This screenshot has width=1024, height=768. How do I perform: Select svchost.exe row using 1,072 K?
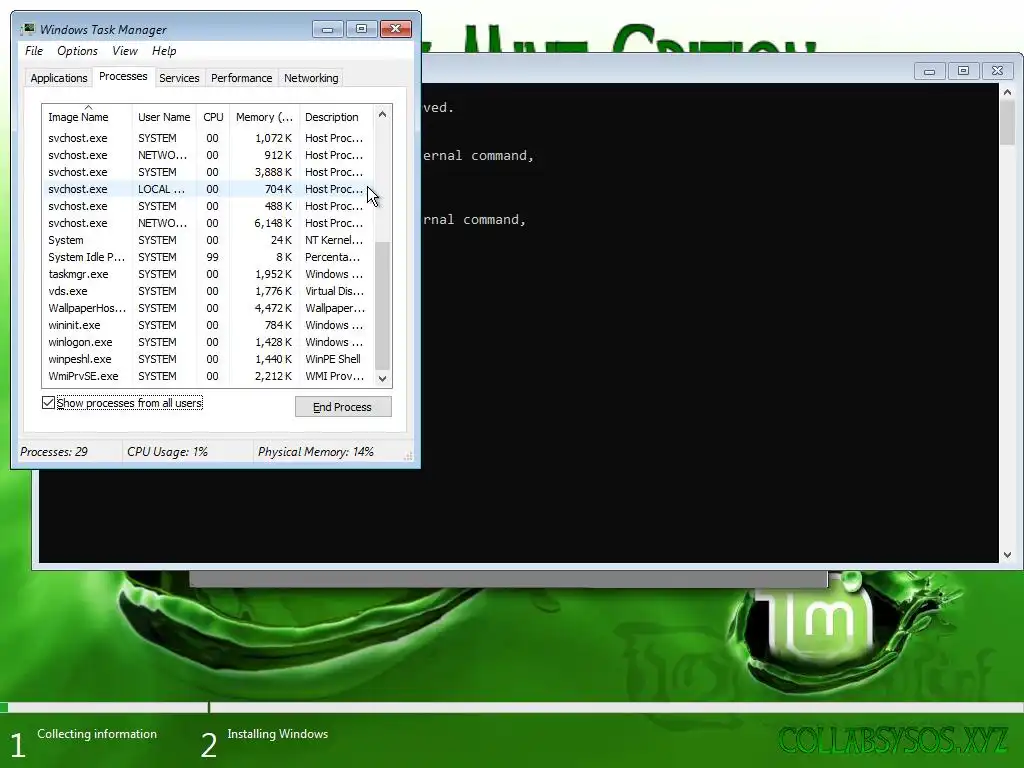pos(208,138)
